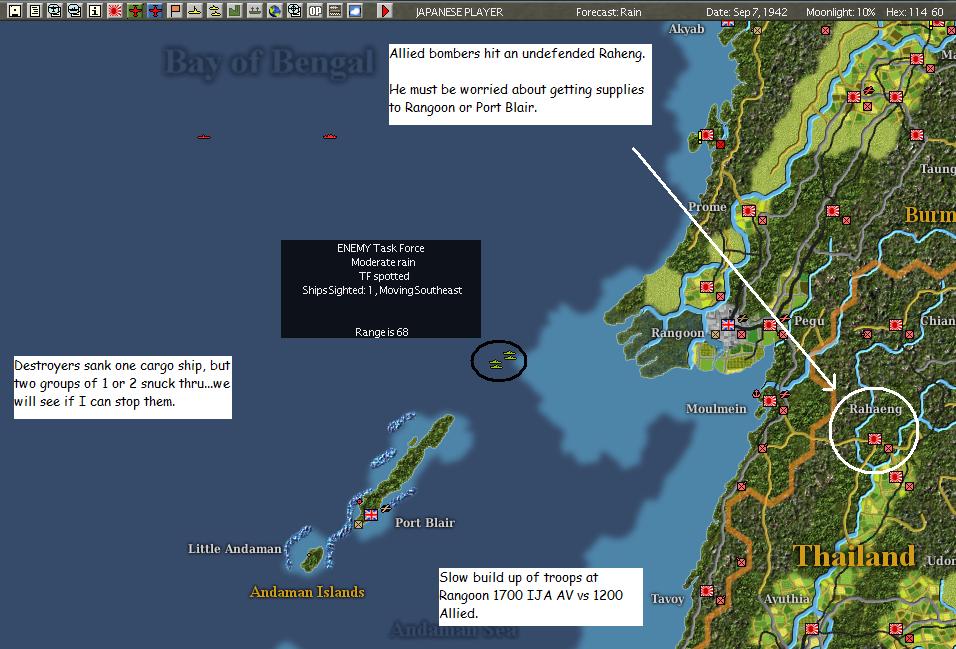Click the double yellow ships toolbar icon
This screenshot has height=649, width=956.
(215, 10)
